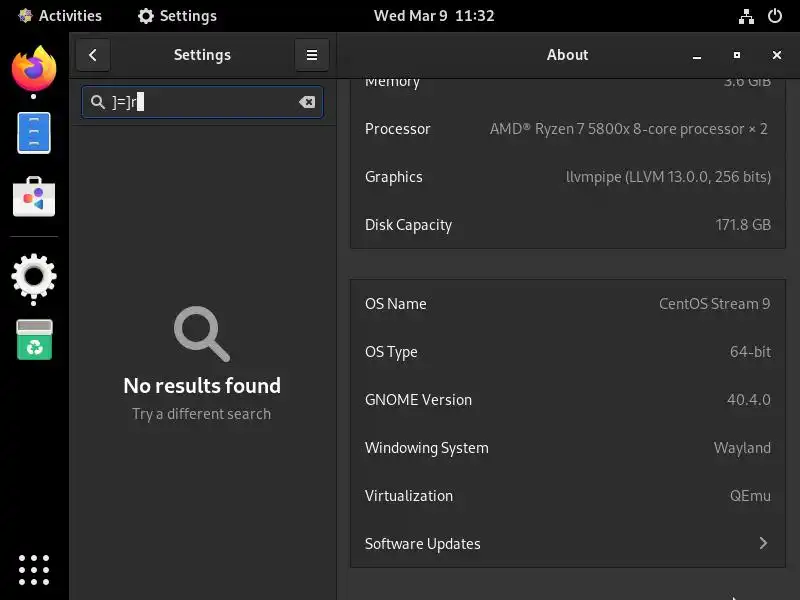
Task: Click the QEmu value
Action: 750,495
